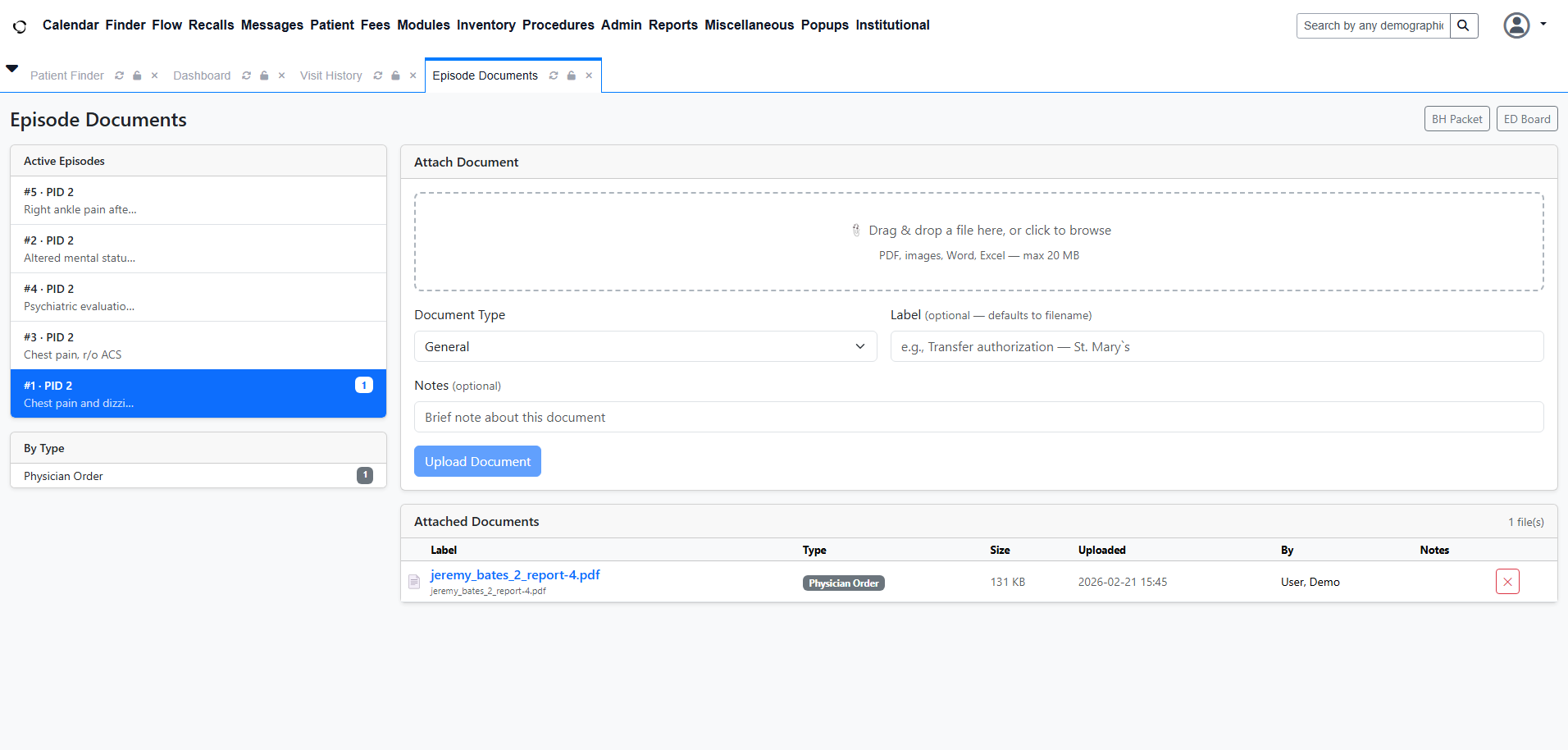Close the Visit History tab
1568x750 pixels.
click(413, 75)
